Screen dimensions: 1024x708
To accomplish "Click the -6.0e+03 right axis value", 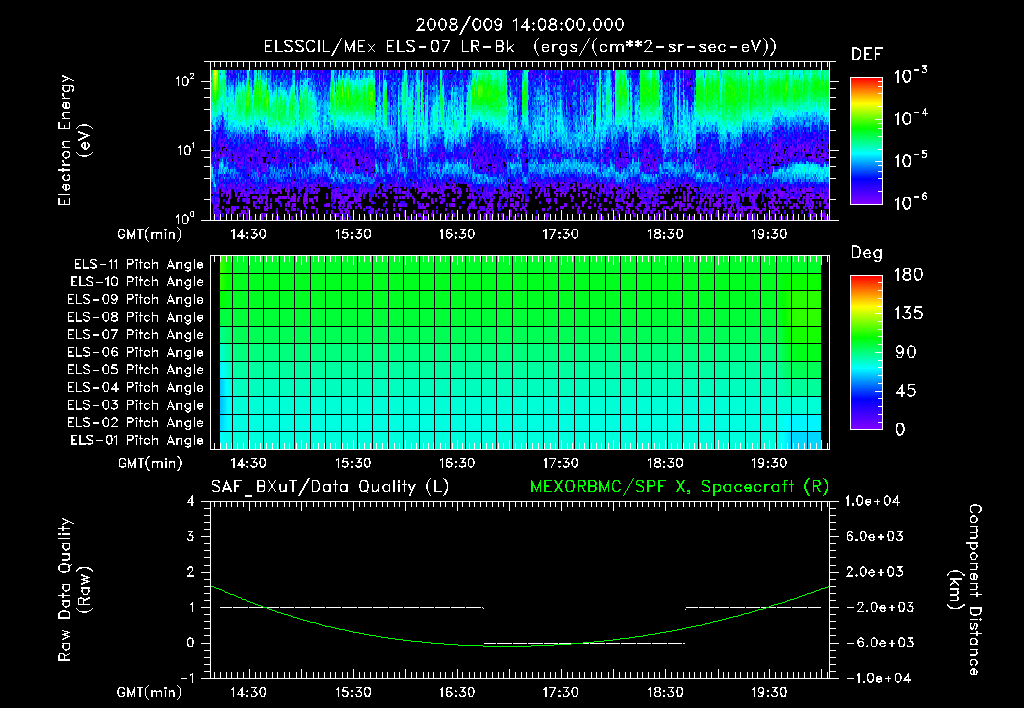I will tap(874, 643).
